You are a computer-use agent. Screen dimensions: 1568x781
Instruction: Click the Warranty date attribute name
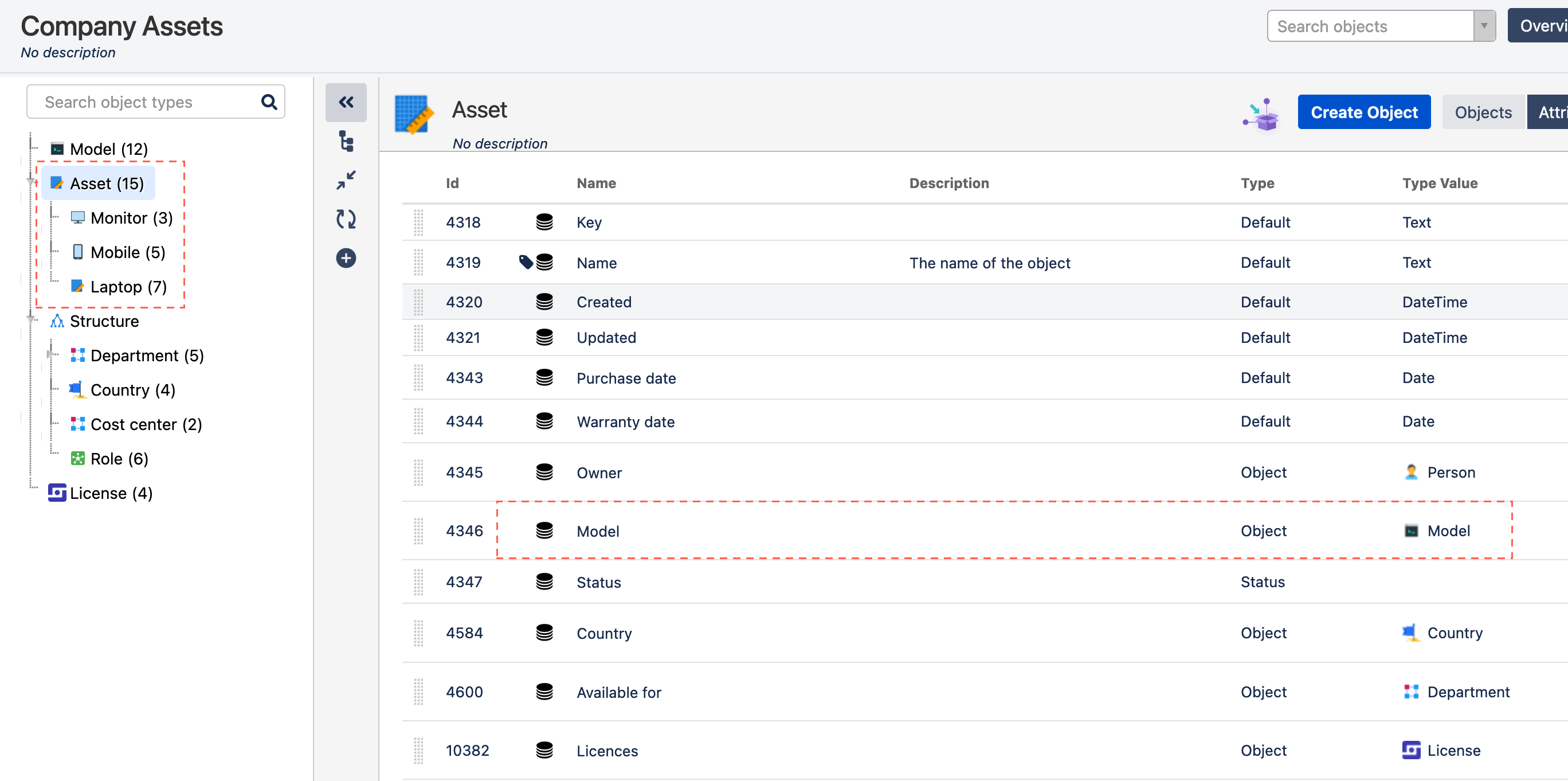click(625, 421)
